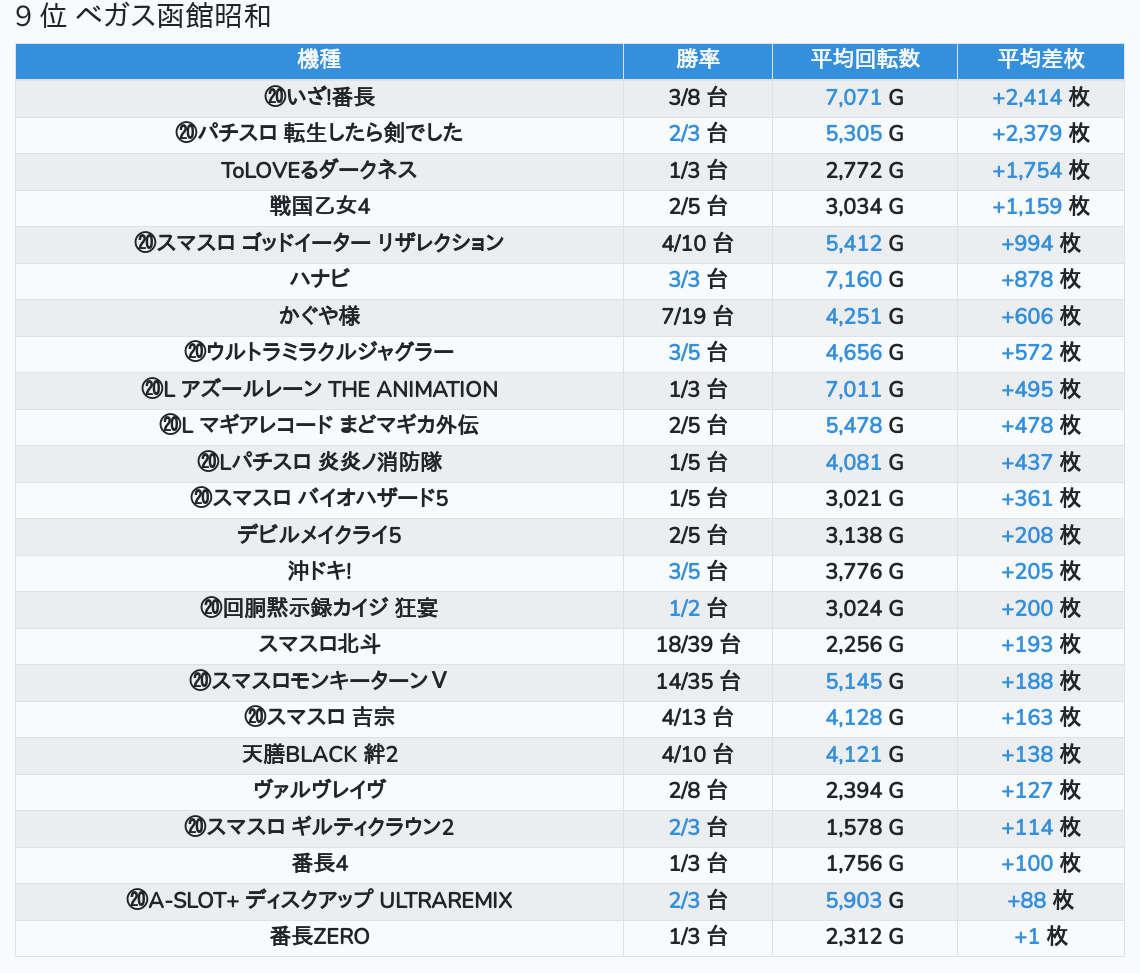Click Lパチスロ 炎炎ノ消防隊 machine name
The image size is (1140, 973).
[x=319, y=463]
